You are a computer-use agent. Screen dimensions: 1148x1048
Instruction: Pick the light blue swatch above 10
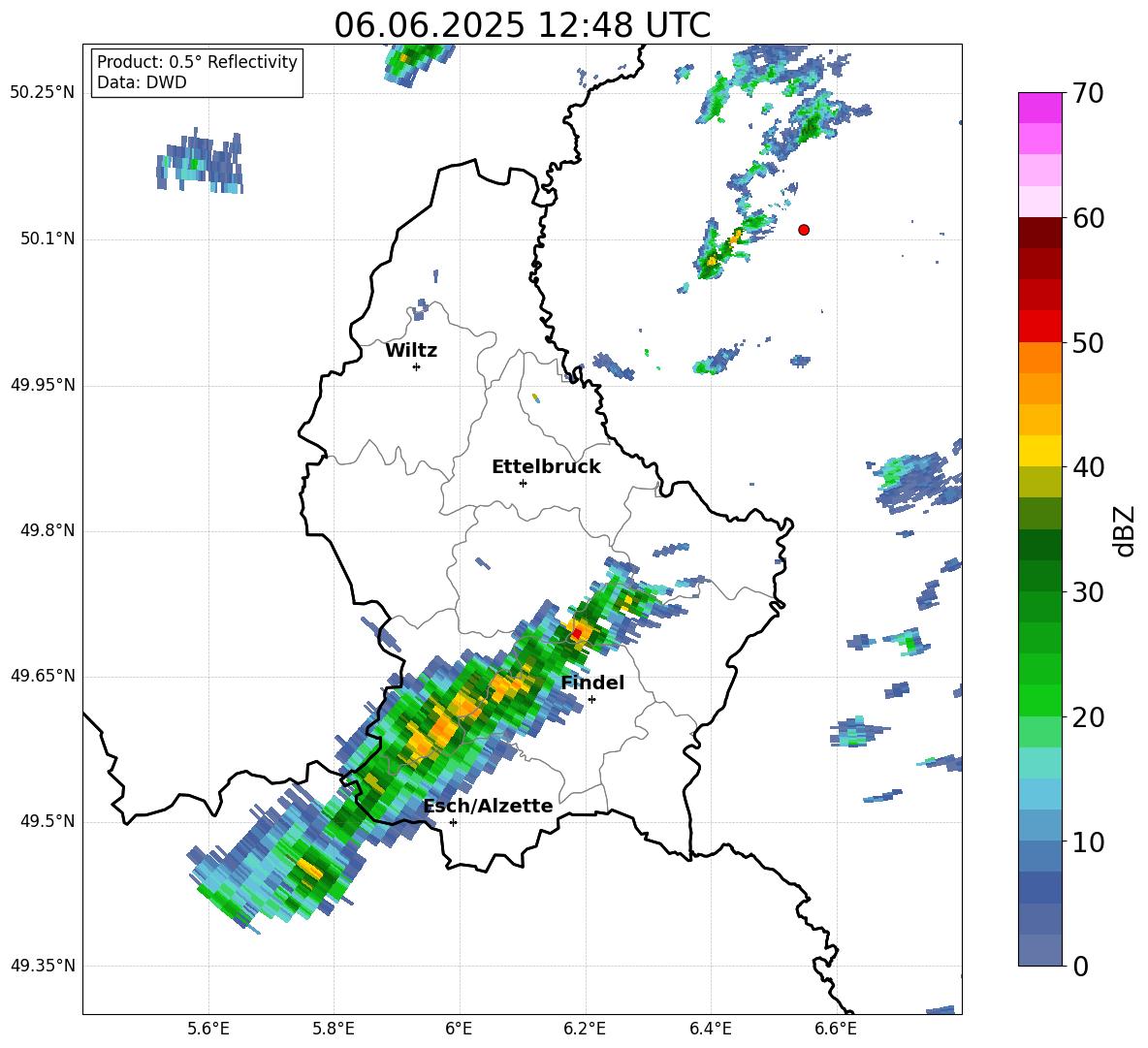coord(1039,794)
